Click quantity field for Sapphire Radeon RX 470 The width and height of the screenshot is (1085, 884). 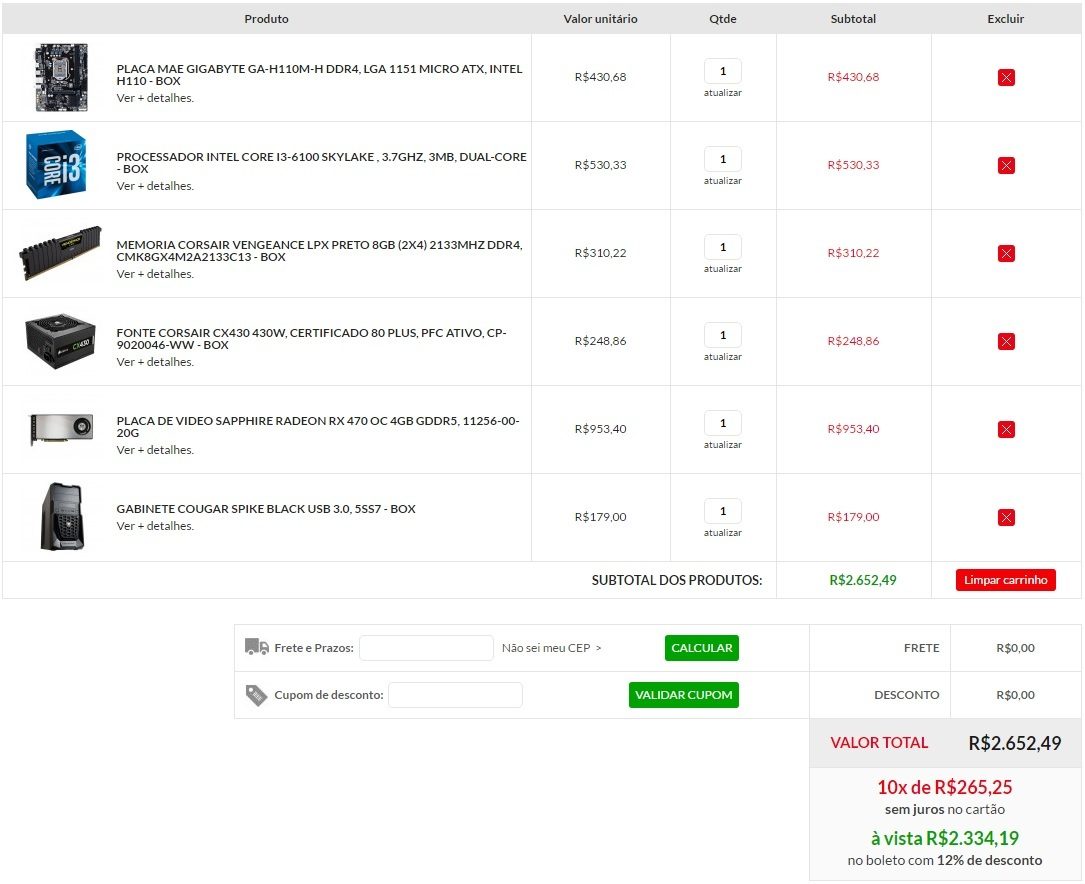723,423
